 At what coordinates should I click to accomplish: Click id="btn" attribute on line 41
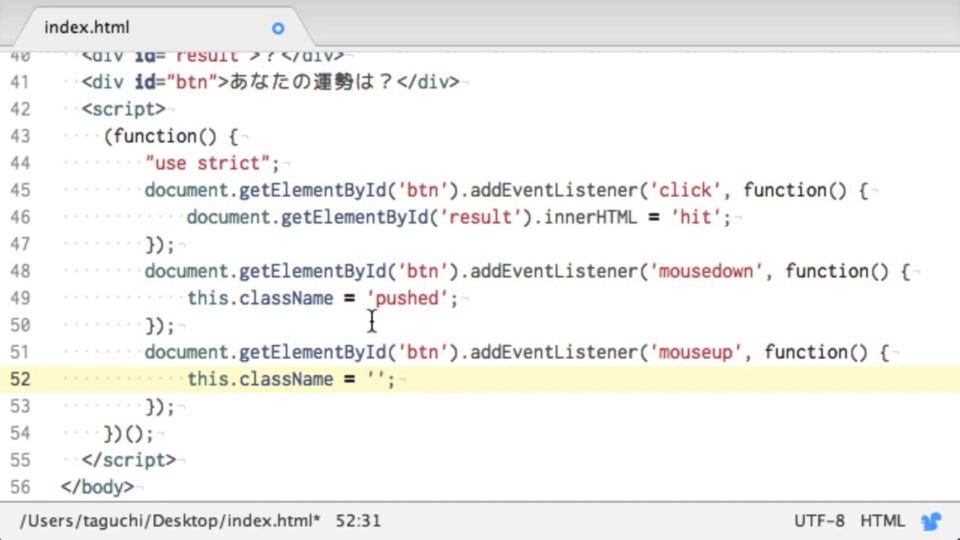(176, 82)
